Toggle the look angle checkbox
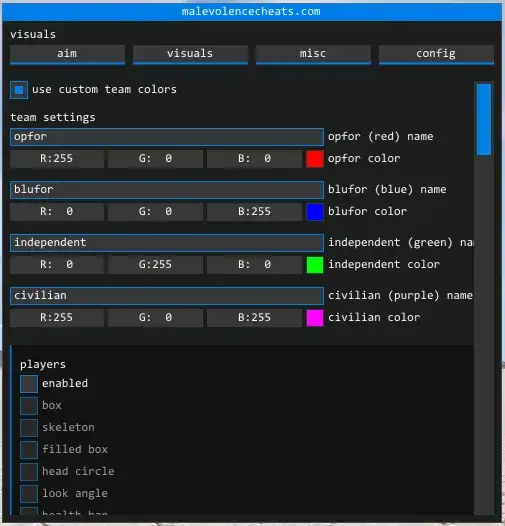This screenshot has width=505, height=526. click(29, 494)
